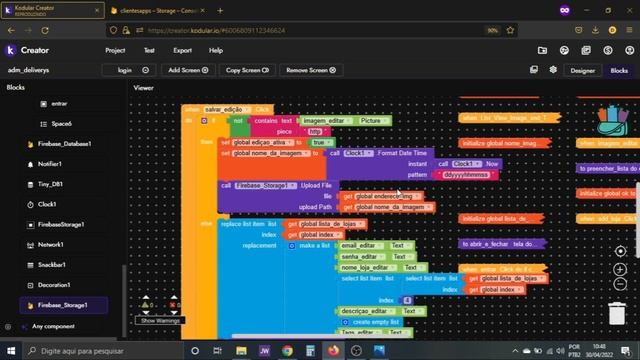This screenshot has height=360, width=640.
Task: Click the Add Screen button
Action: 188,70
